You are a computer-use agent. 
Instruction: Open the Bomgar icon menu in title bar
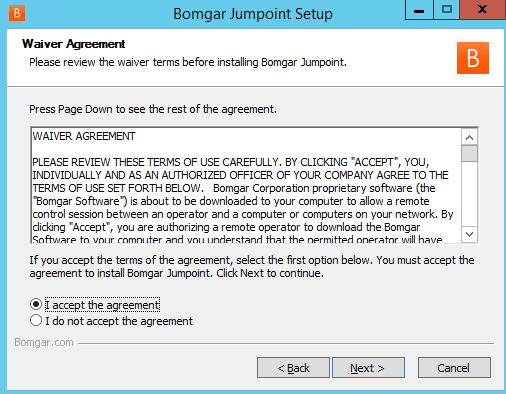[17, 13]
